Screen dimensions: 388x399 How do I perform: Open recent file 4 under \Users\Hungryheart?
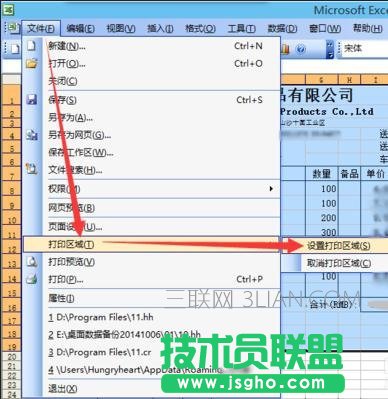(x=151, y=369)
